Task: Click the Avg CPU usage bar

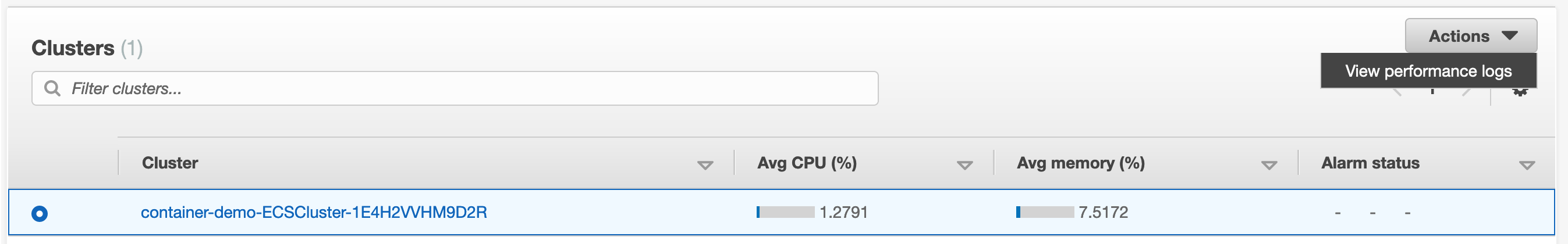Action: coord(785,213)
